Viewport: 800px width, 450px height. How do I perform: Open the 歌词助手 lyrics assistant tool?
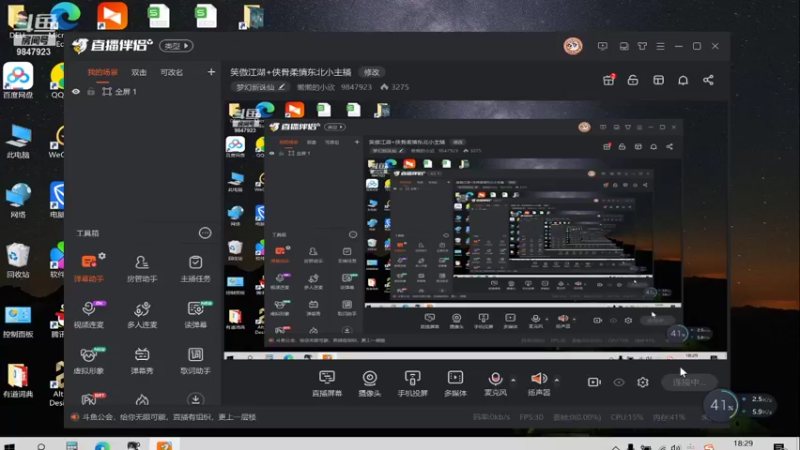pos(195,360)
